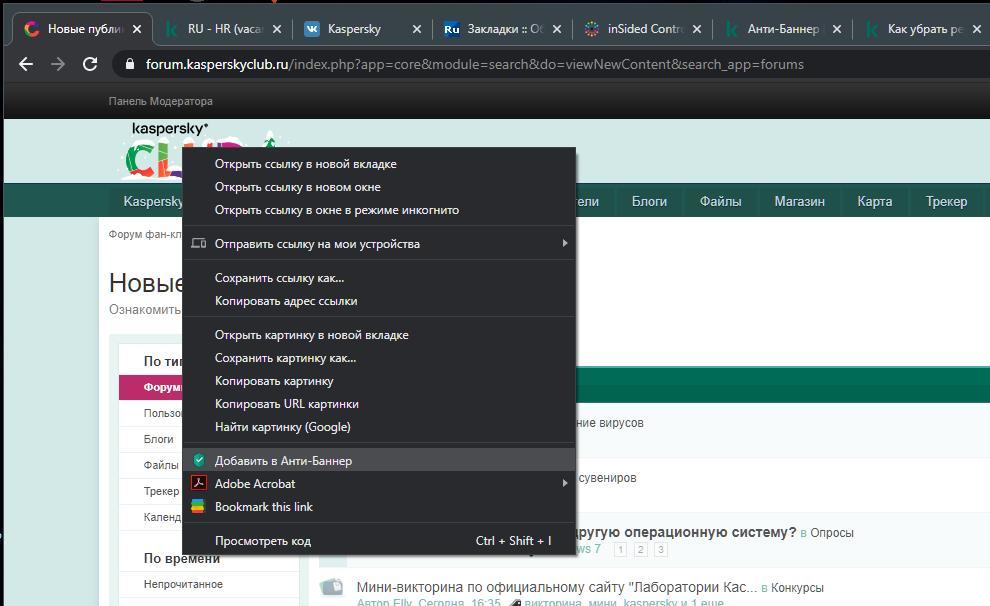Click the padlock icon in the address bar

129,64
